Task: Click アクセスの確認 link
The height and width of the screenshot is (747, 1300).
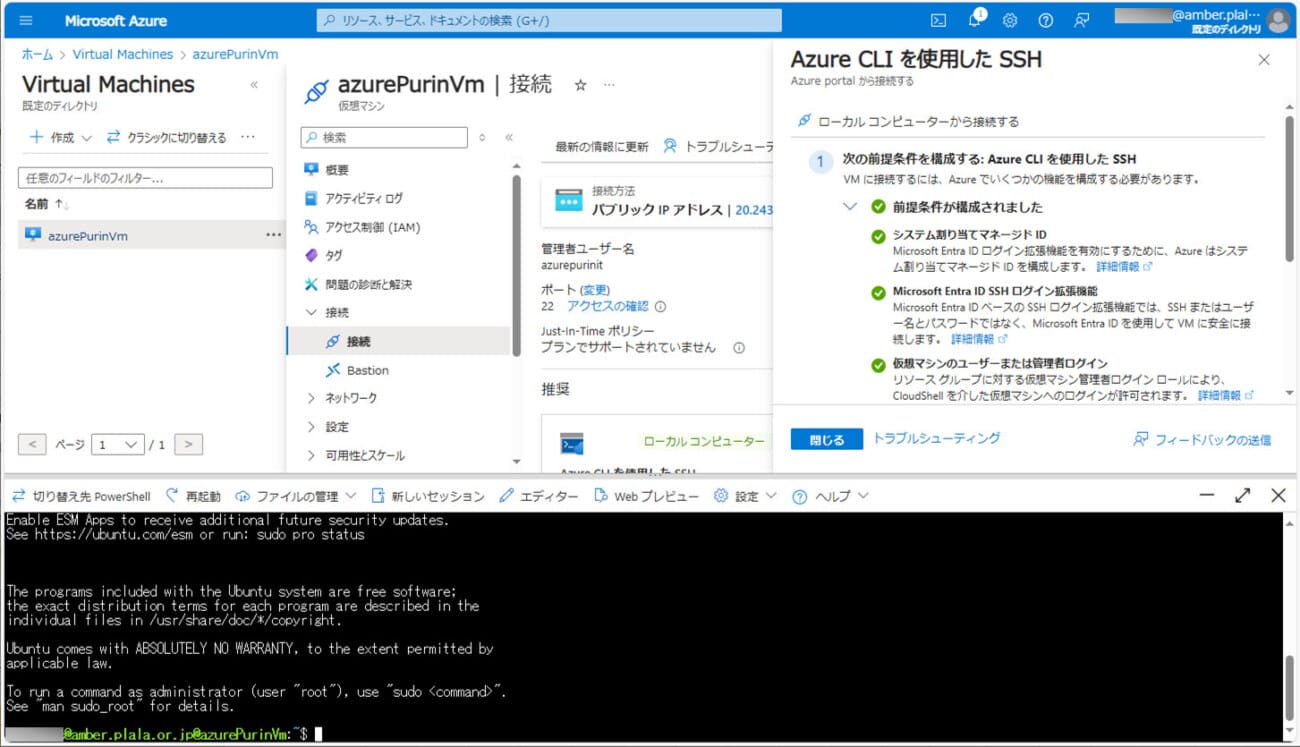Action: 608,306
